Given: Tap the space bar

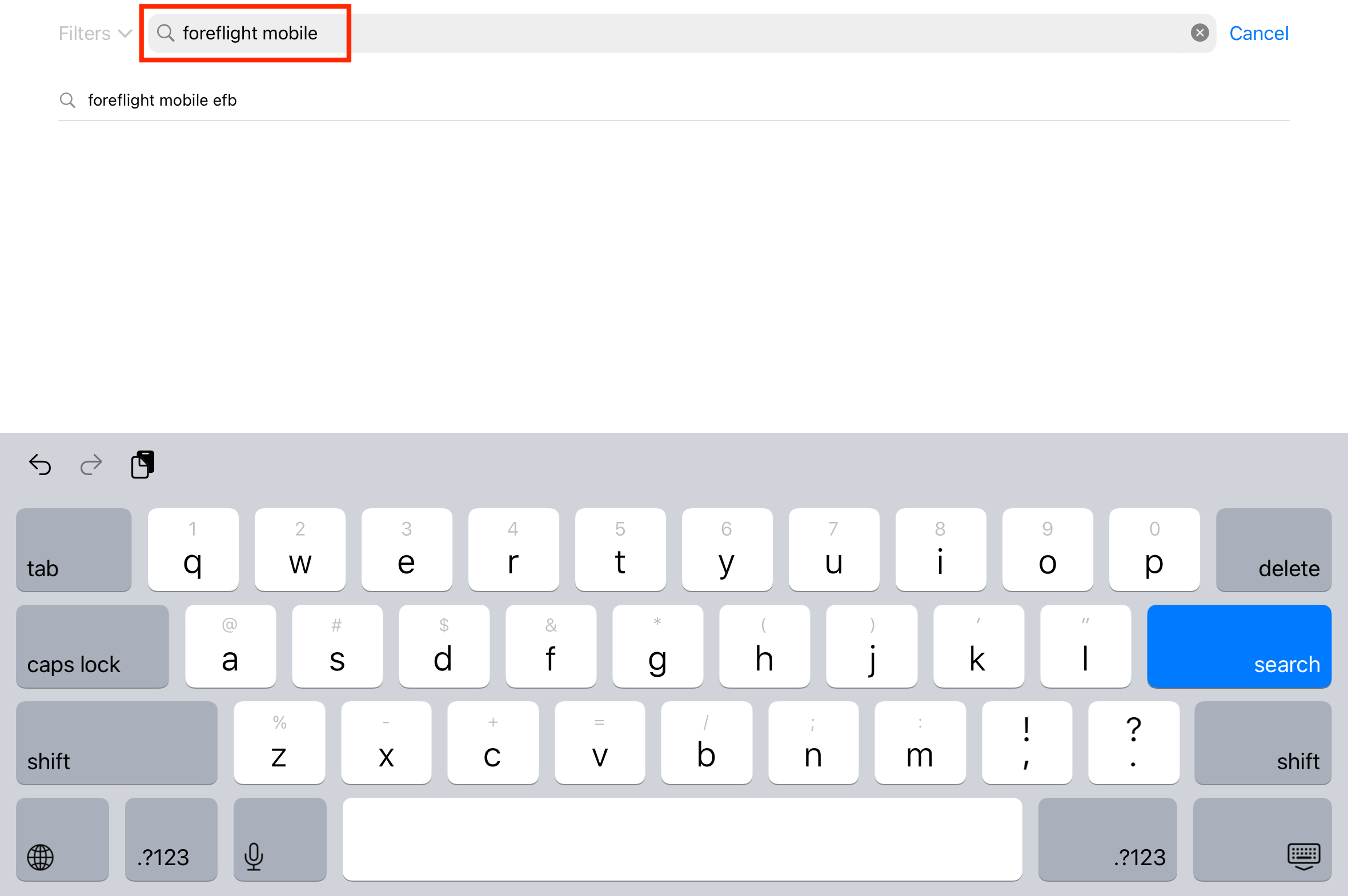Looking at the screenshot, I should tap(683, 839).
